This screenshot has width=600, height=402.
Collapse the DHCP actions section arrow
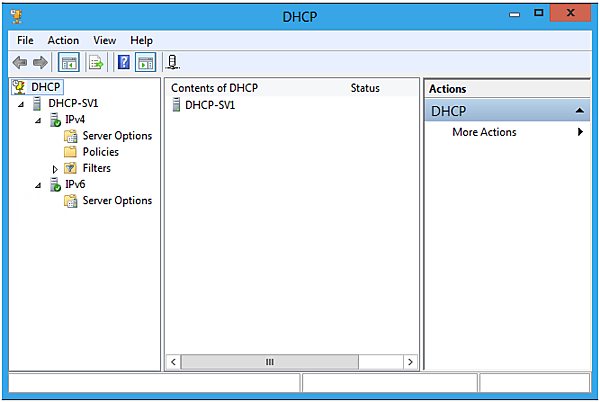pos(580,111)
